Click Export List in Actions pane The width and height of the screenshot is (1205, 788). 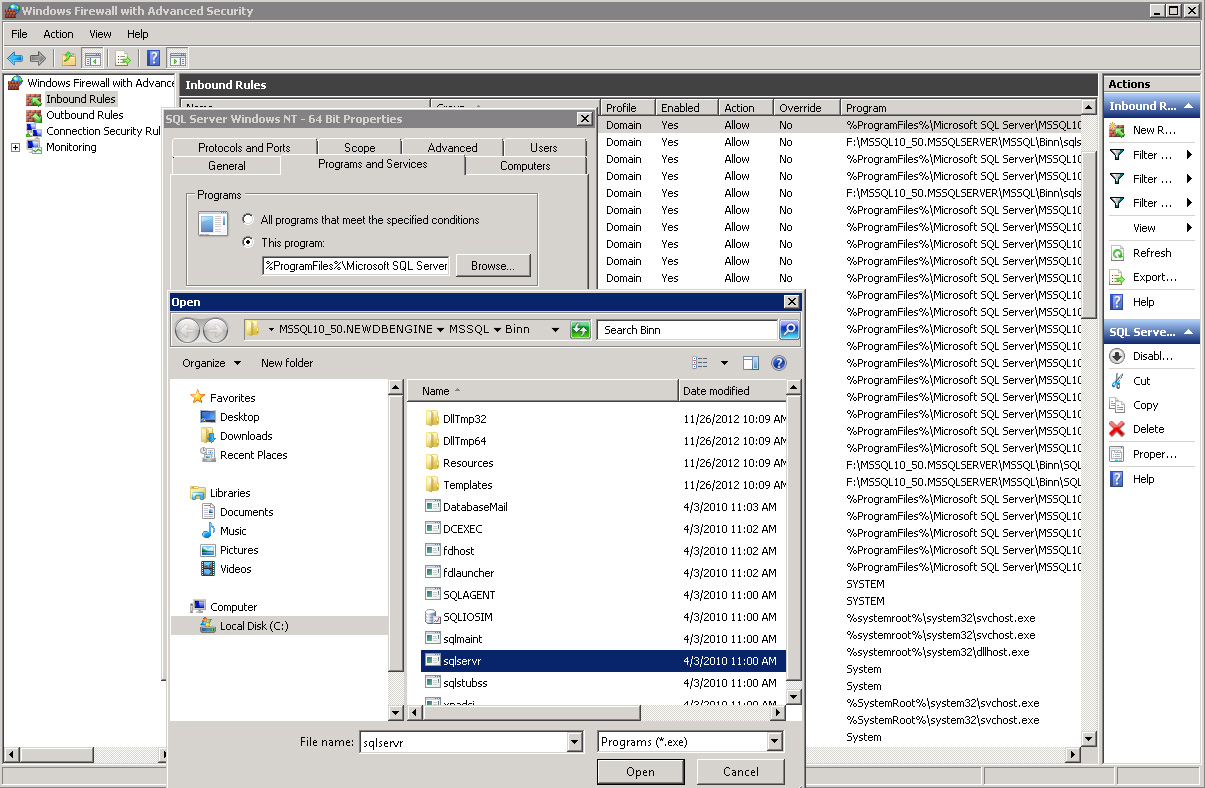pyautogui.click(x=1154, y=277)
